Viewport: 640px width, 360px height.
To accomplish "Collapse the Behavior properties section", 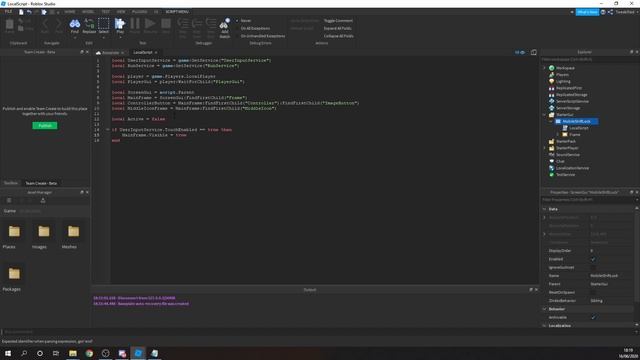I will pyautogui.click(x=544, y=309).
